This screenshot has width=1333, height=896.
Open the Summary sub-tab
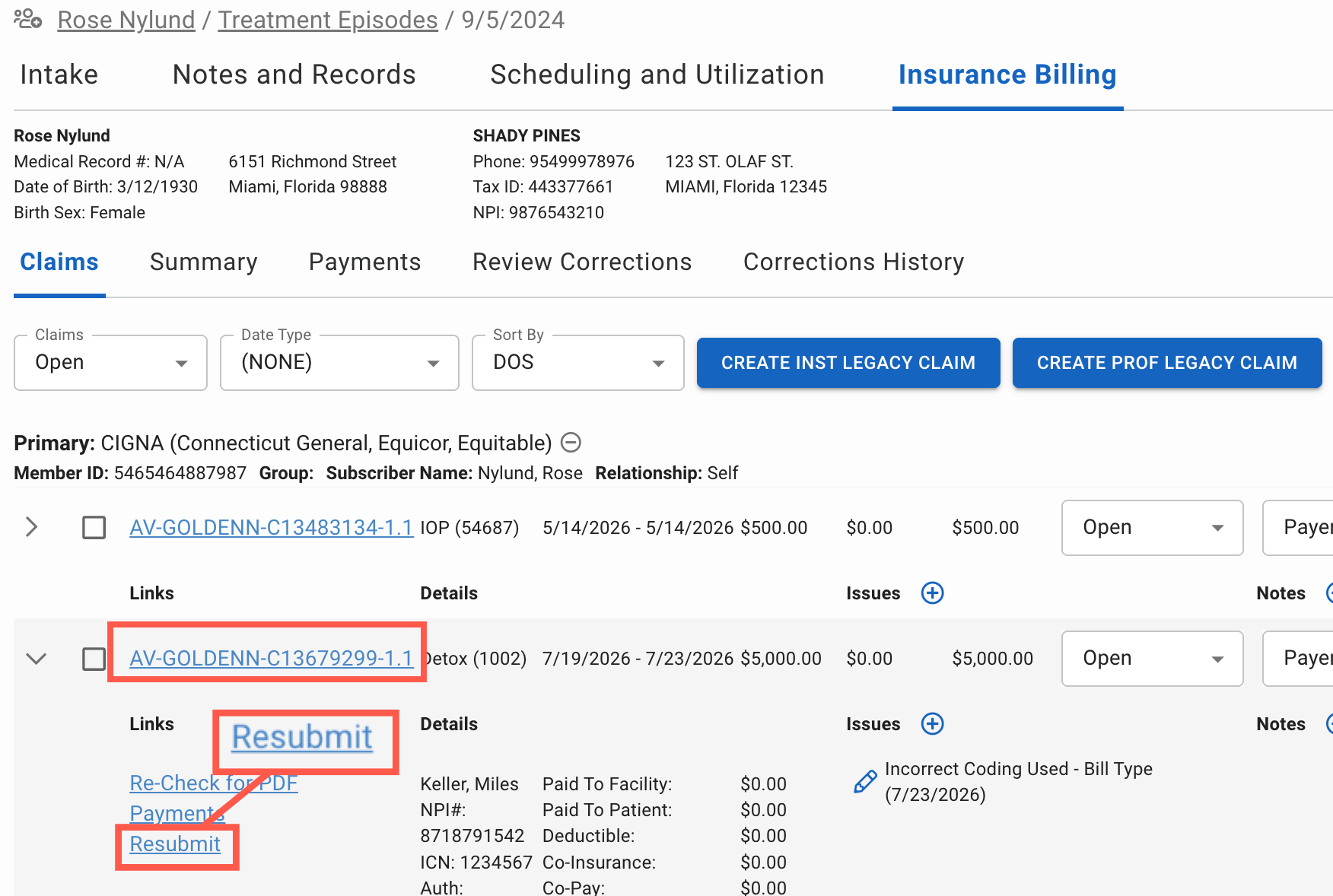click(203, 262)
